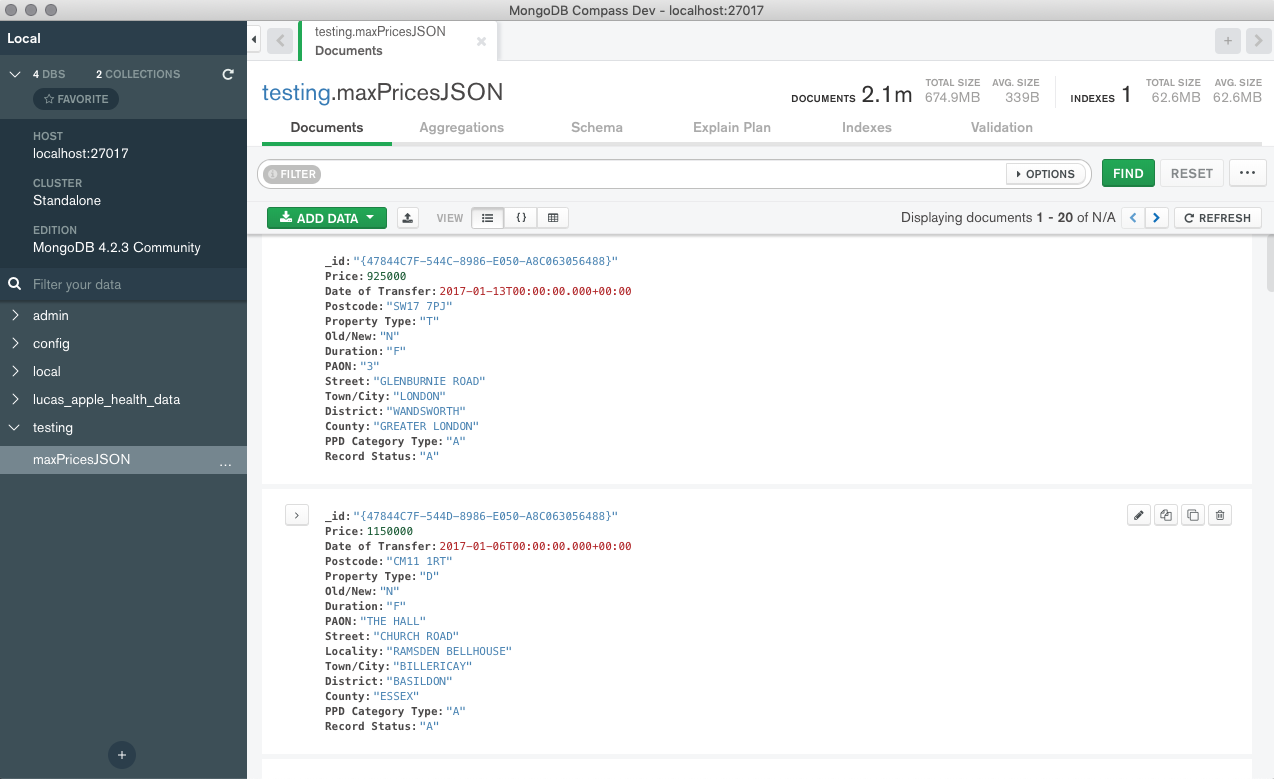Run the query with Find
1274x779 pixels.
pos(1128,173)
